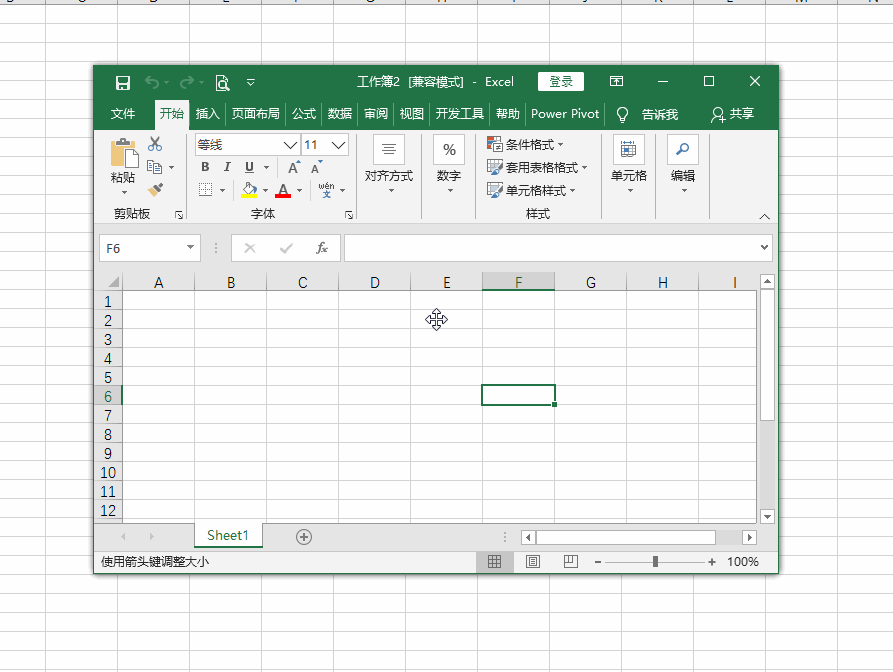893x672 pixels.
Task: Apply yellow fill color bucket
Action: click(x=249, y=190)
